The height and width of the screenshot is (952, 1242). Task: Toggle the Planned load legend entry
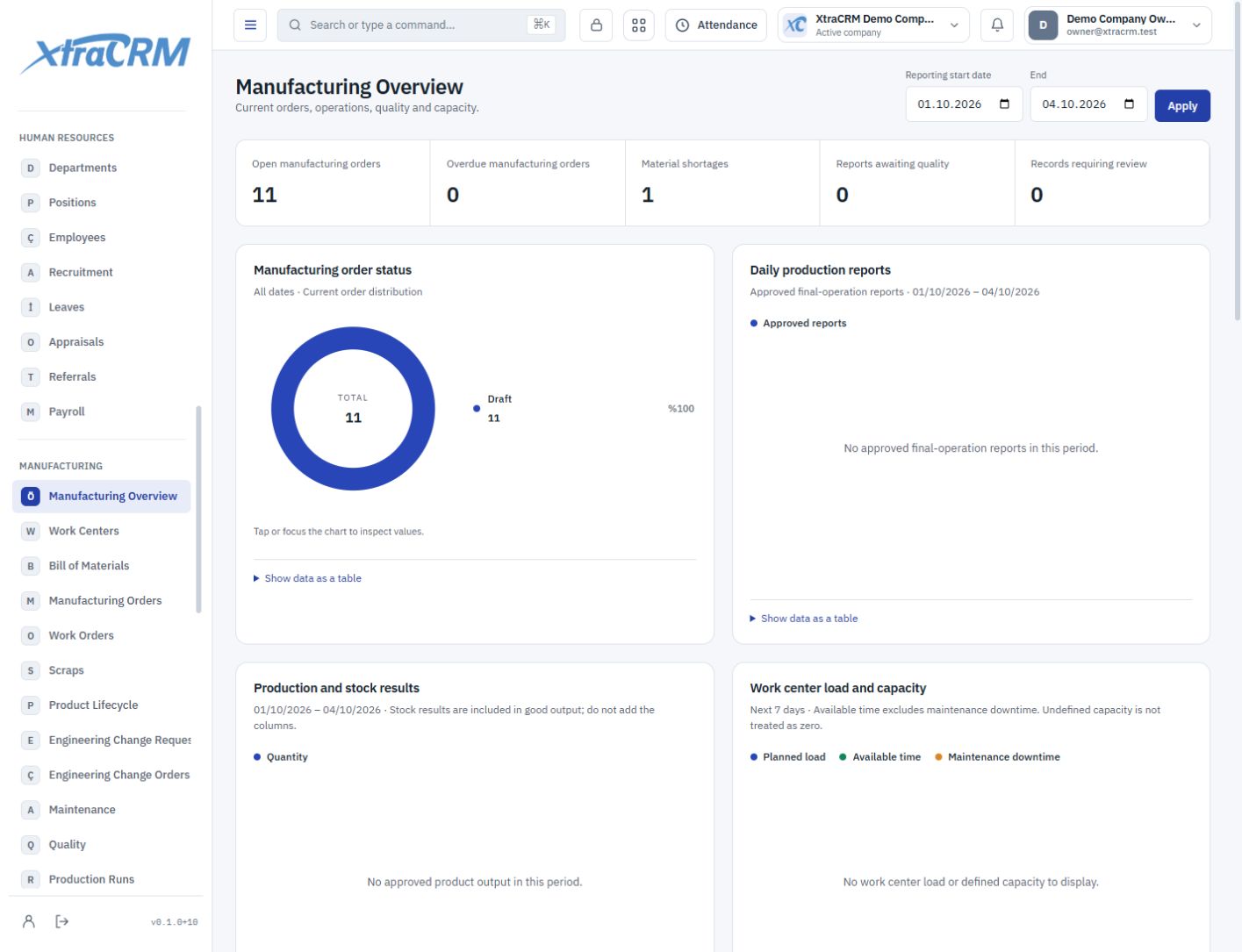point(787,757)
